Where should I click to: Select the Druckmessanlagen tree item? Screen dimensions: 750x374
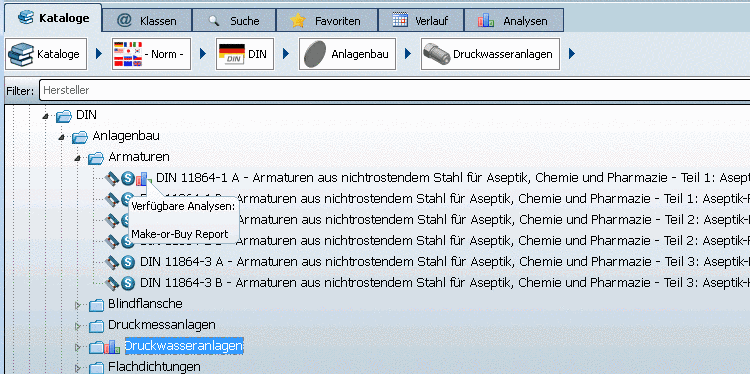(x=162, y=325)
